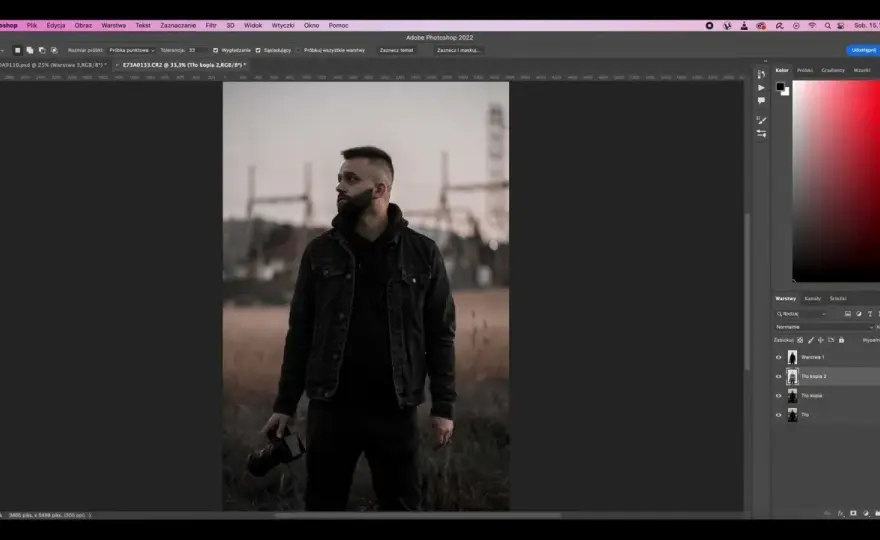The width and height of the screenshot is (880, 540).
Task: Open the History panel icon in the dock
Action: click(761, 74)
